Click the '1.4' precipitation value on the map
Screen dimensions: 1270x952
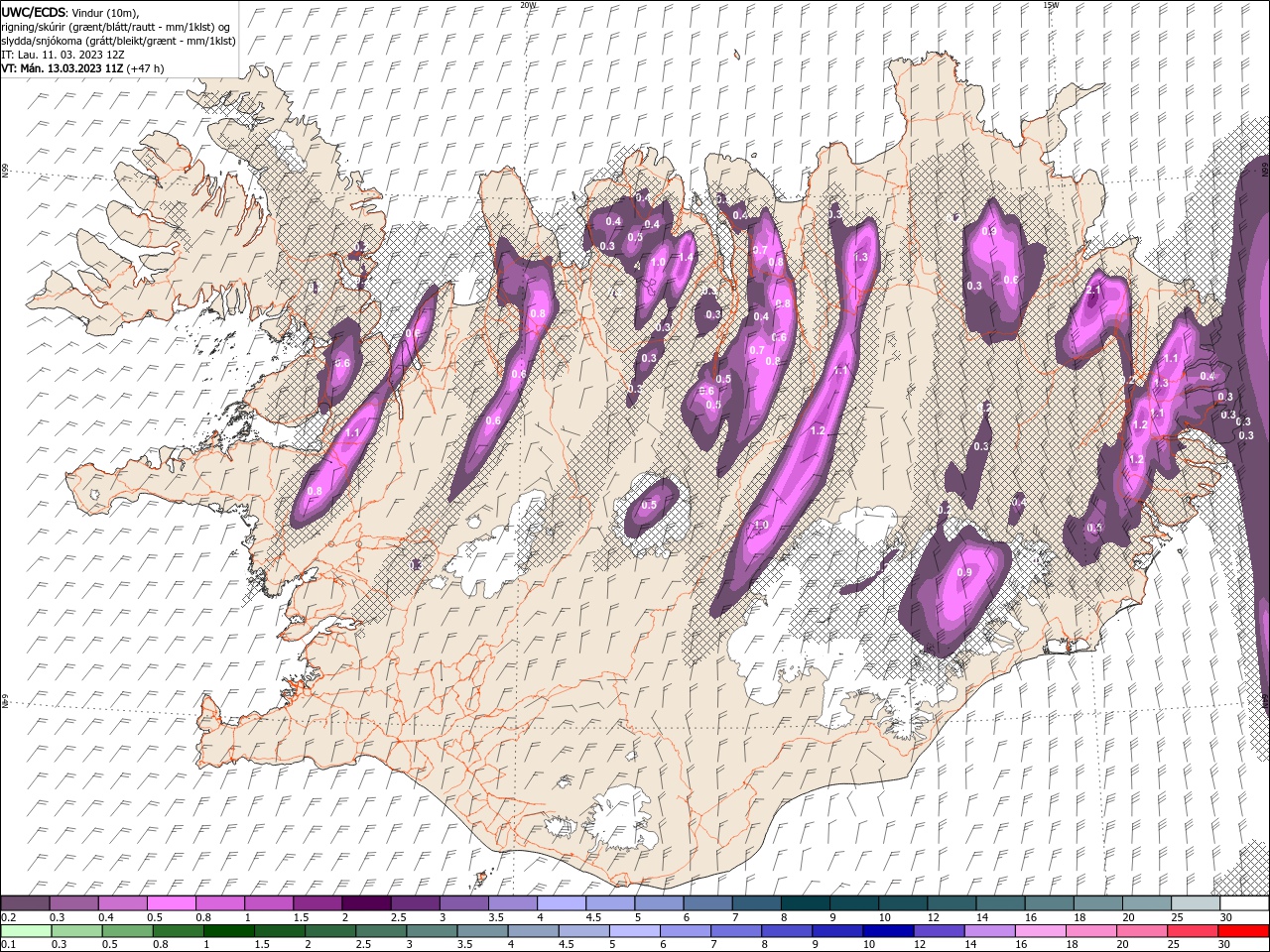(685, 257)
